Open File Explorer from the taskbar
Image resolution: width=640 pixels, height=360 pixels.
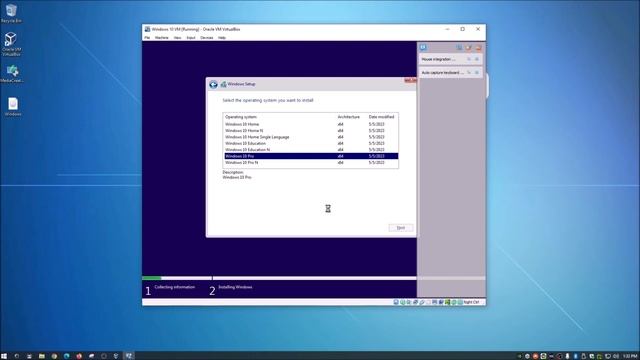[x=42, y=356]
